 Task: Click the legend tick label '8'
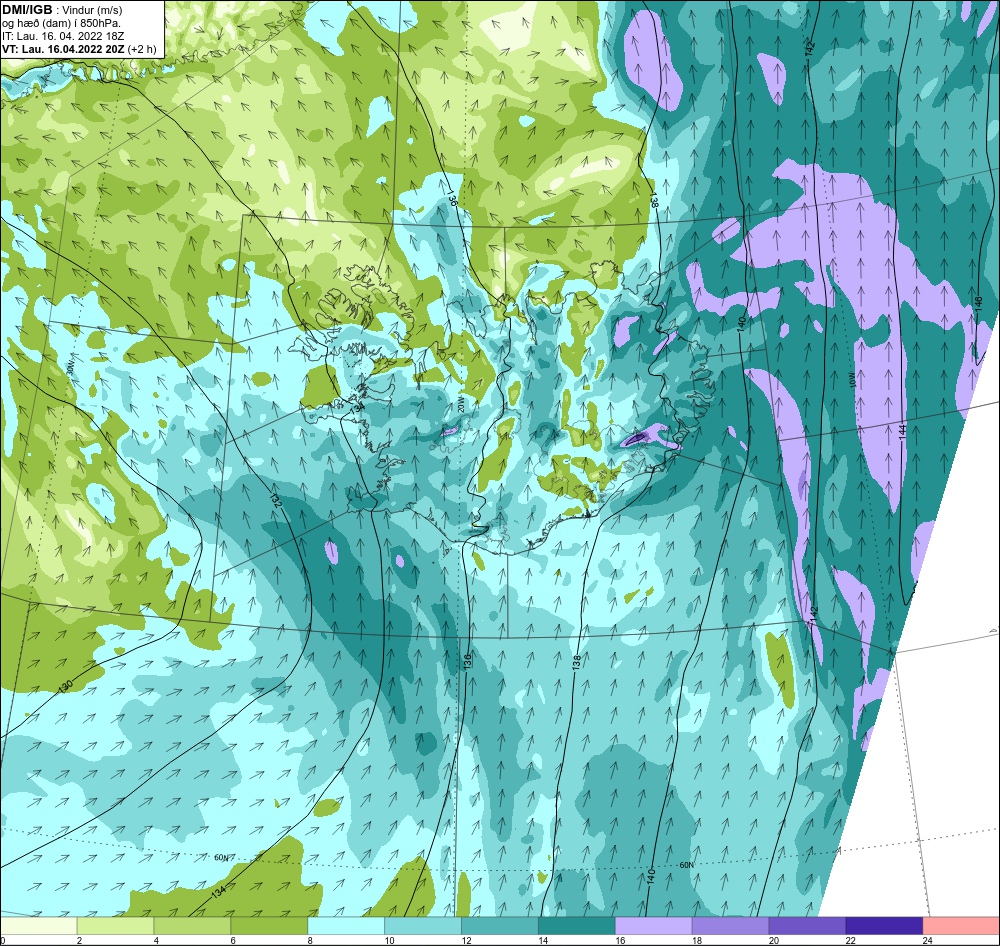[311, 940]
